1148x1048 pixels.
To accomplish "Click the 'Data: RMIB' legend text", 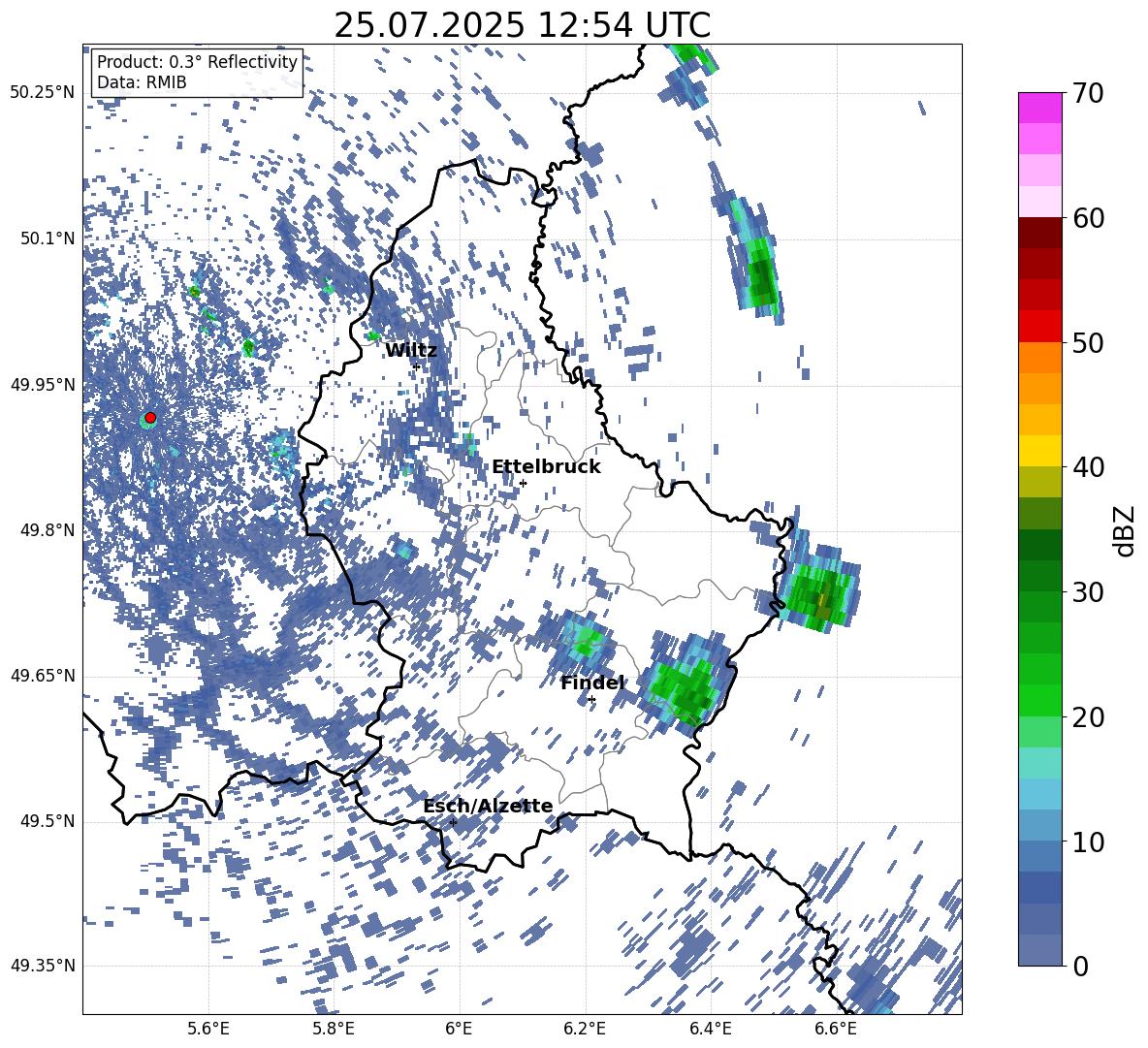I will click(x=142, y=82).
